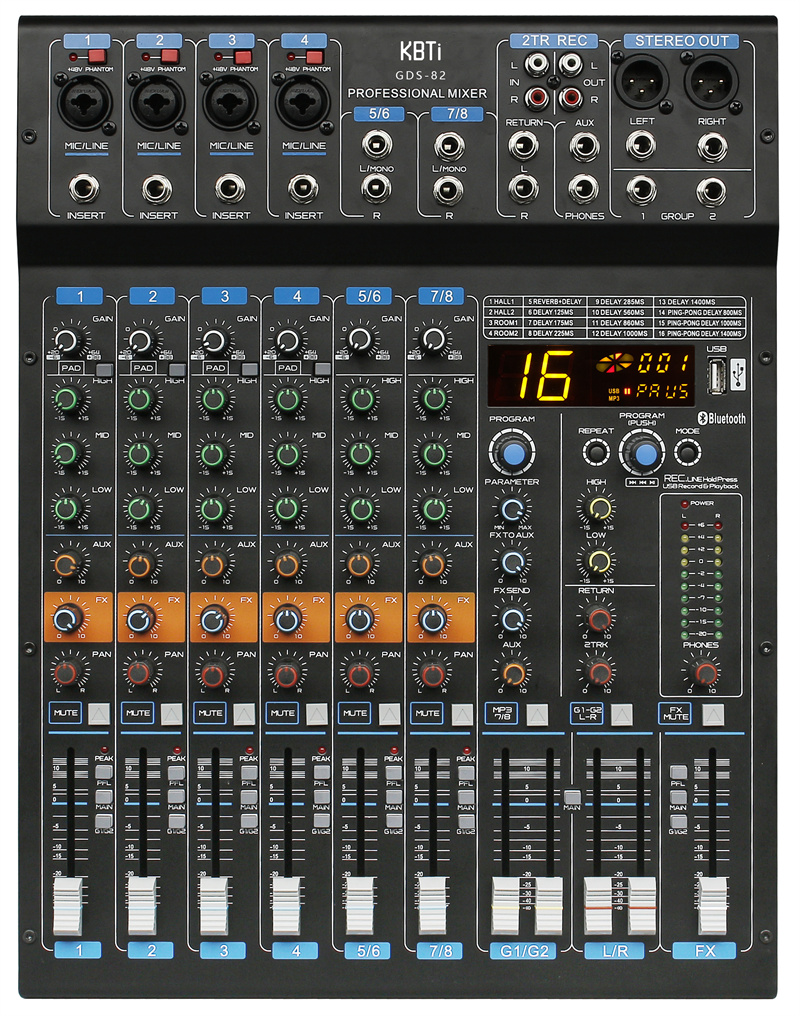Mute channel 5/6 with its MUTE button

(389, 713)
